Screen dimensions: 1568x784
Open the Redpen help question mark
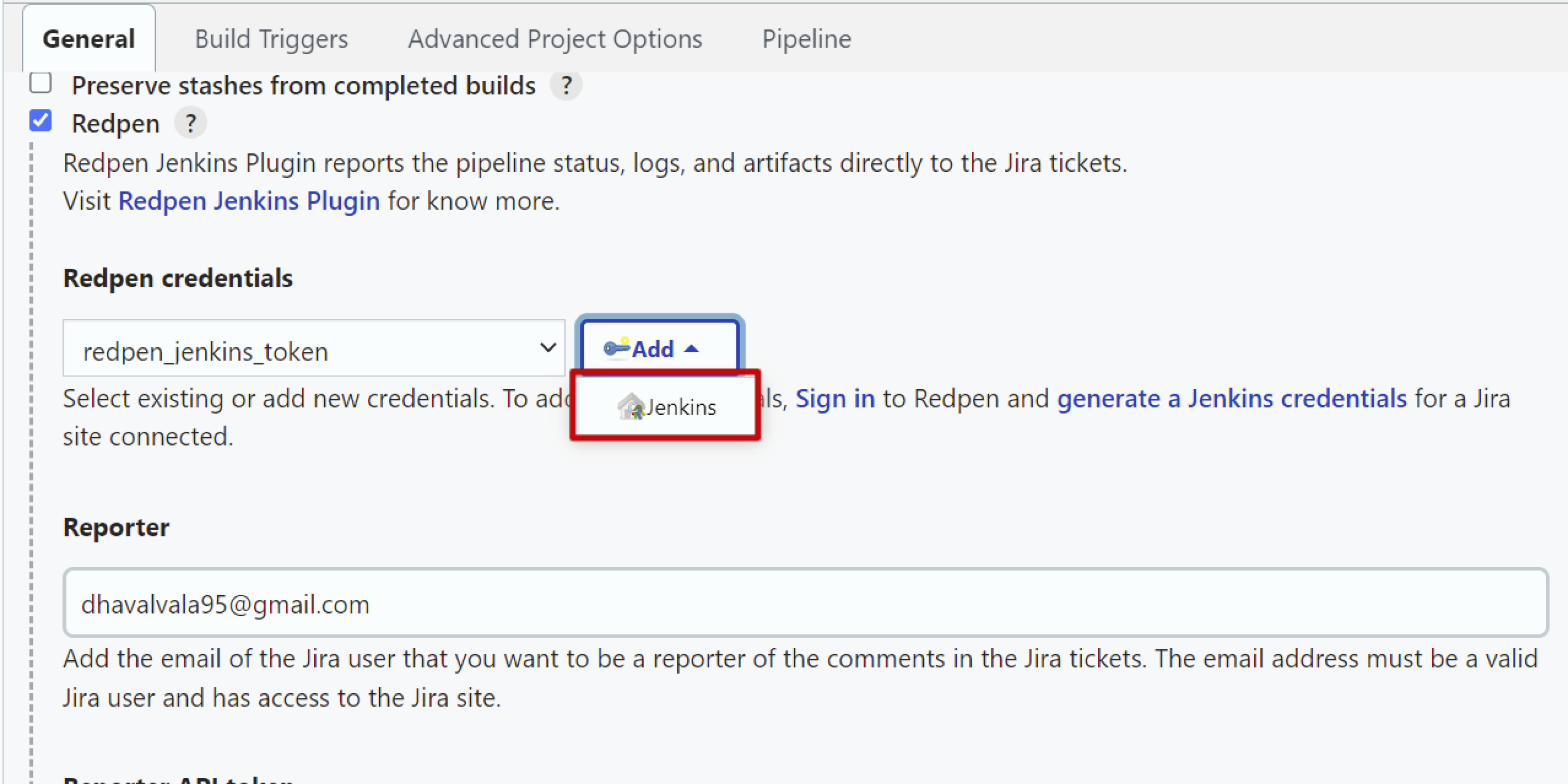point(191,124)
